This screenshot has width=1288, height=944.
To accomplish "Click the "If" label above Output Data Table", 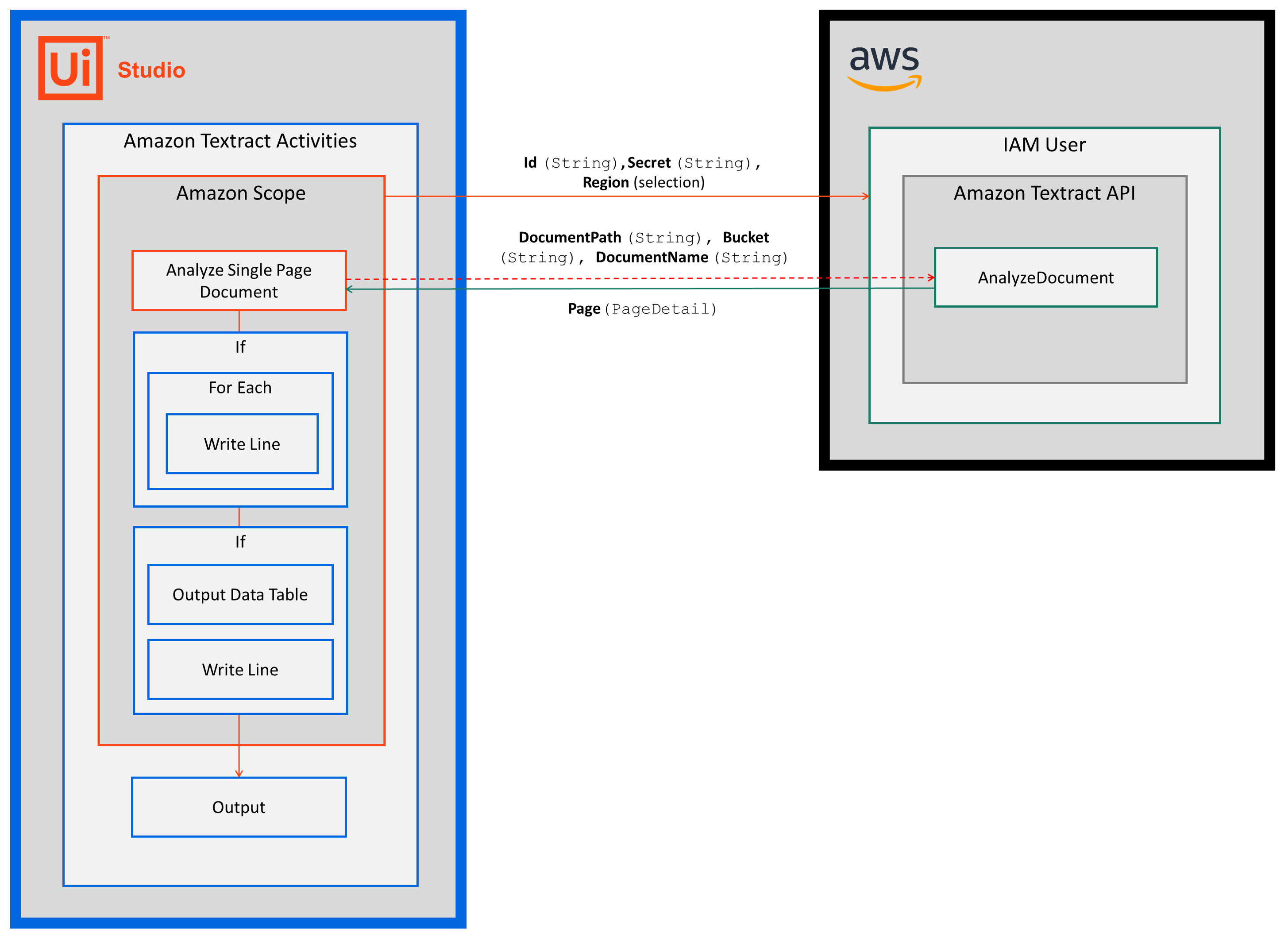I will point(240,541).
